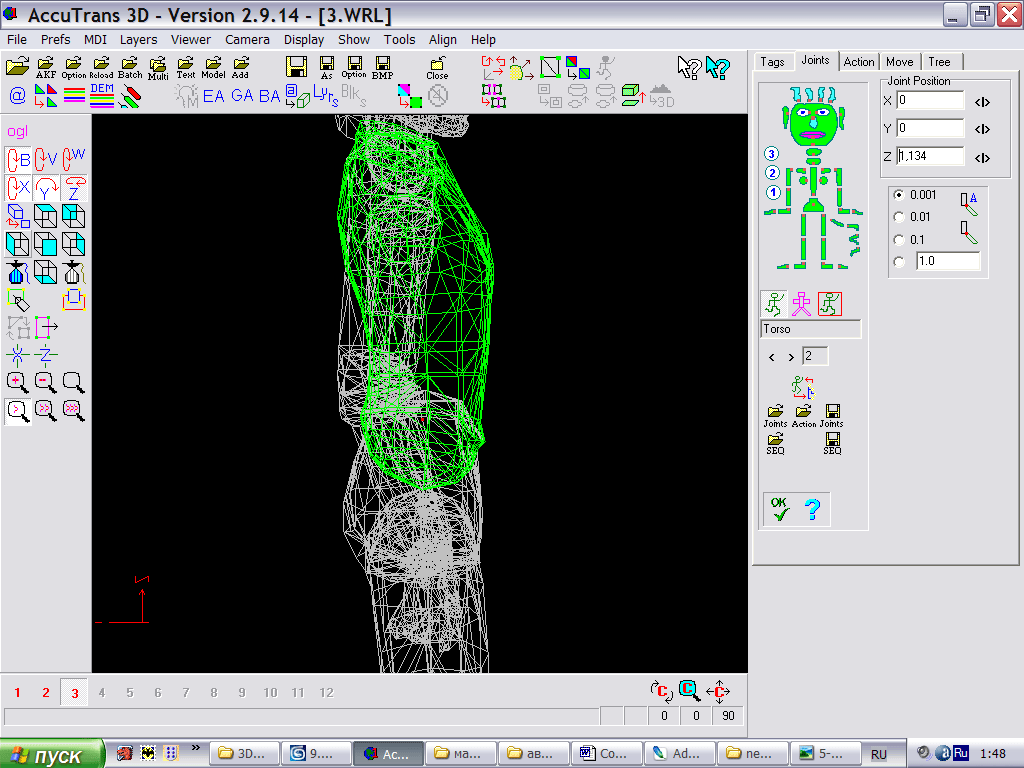Switch to the Move tab

(x=899, y=62)
